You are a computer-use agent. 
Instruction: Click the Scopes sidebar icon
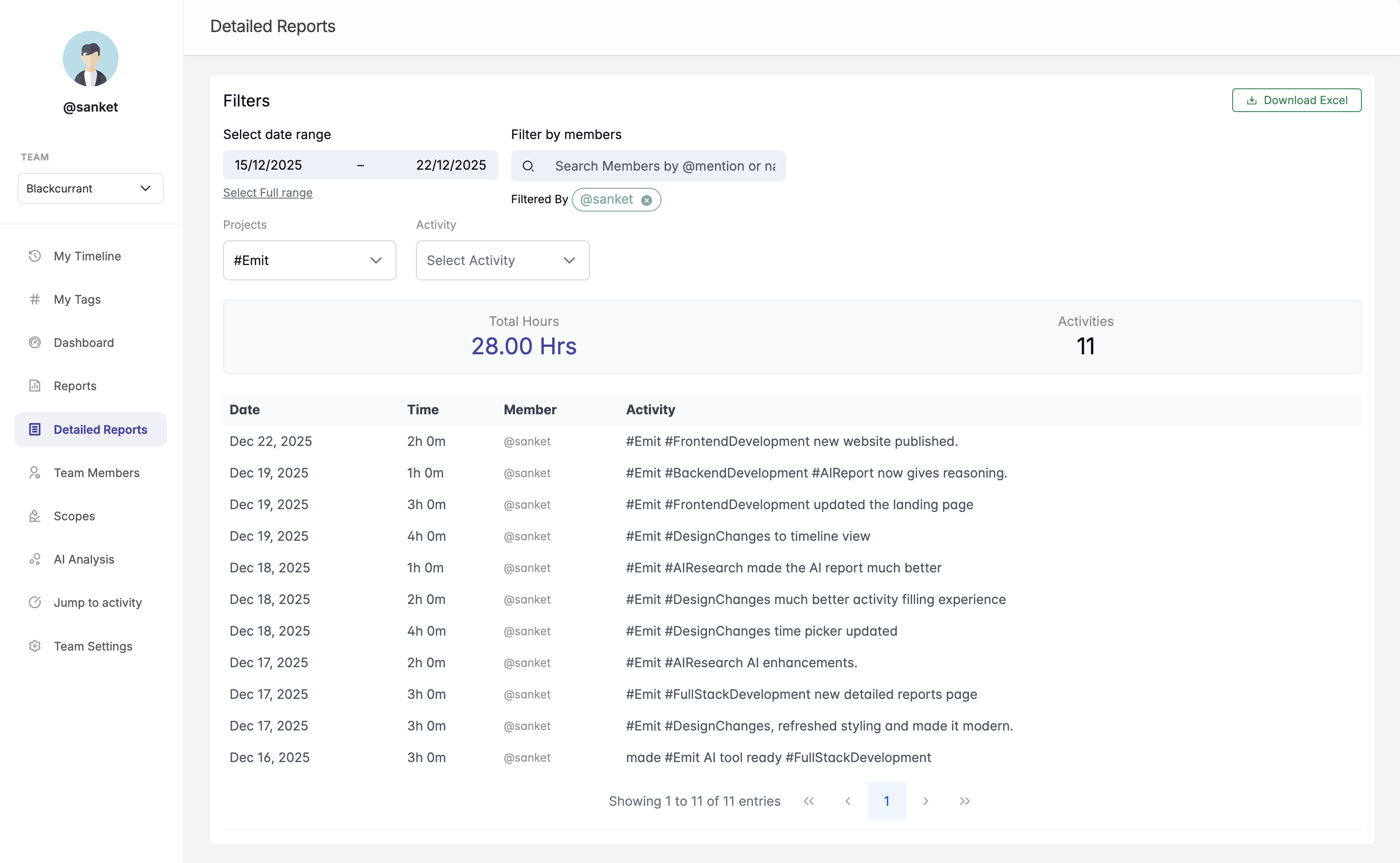[35, 516]
